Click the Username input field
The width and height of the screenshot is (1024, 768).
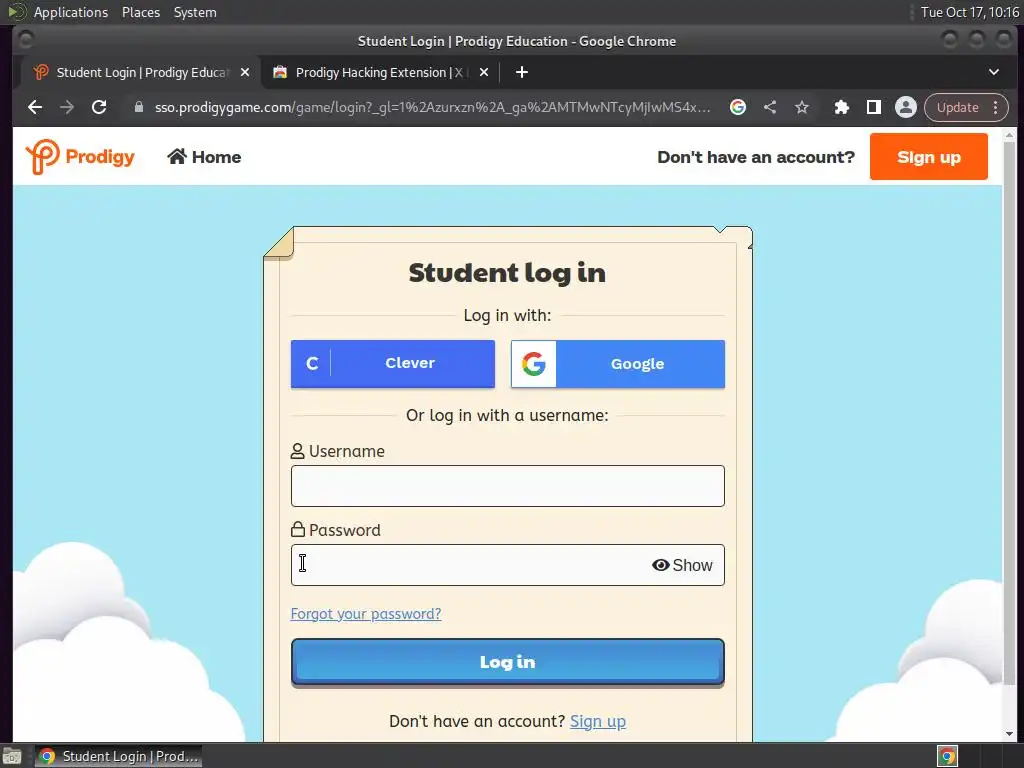click(x=507, y=486)
